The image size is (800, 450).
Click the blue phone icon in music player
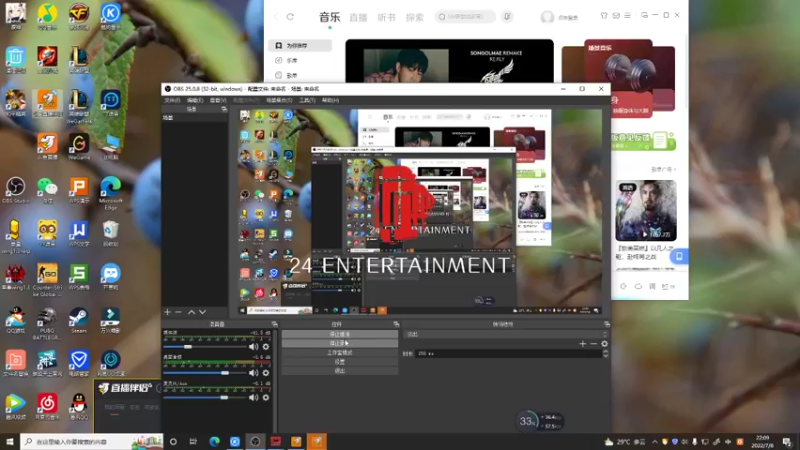(x=679, y=256)
